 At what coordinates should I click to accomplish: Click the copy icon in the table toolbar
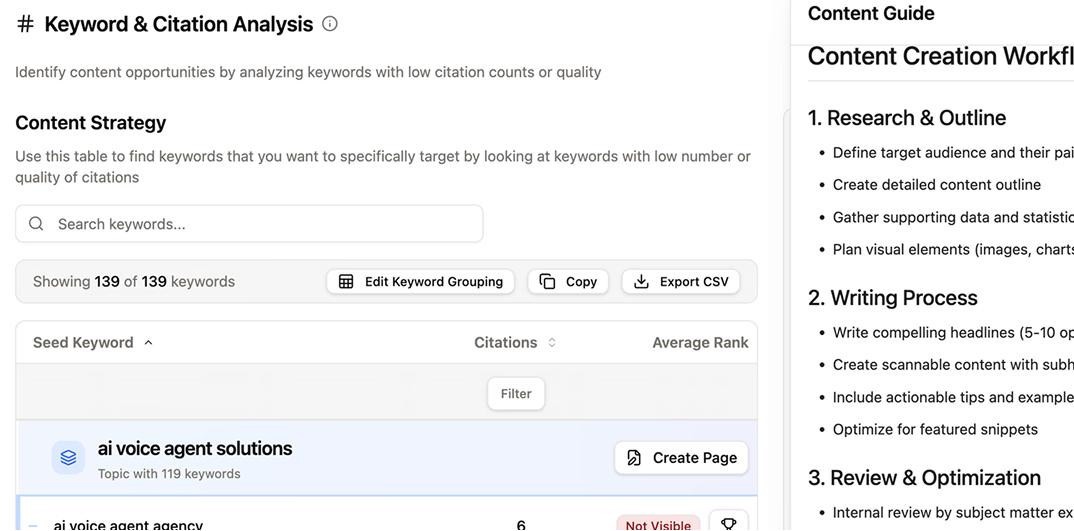pyautogui.click(x=547, y=282)
